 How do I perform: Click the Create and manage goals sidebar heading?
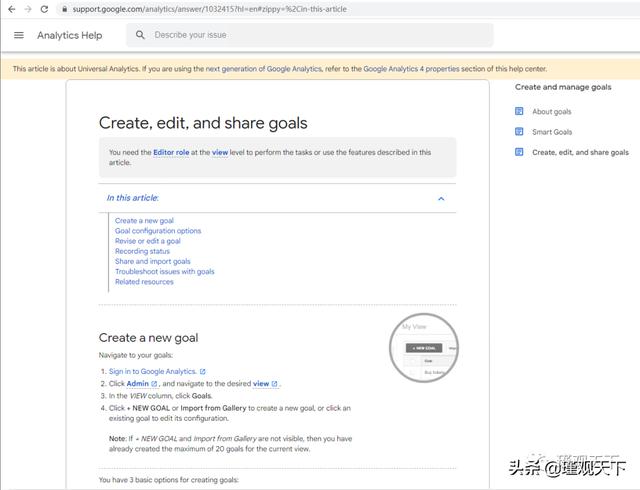563,87
